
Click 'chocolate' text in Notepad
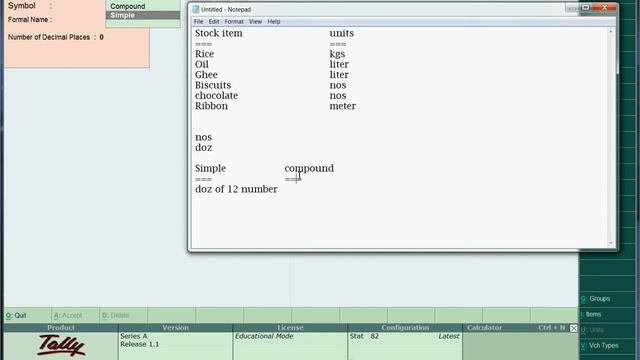[216, 96]
